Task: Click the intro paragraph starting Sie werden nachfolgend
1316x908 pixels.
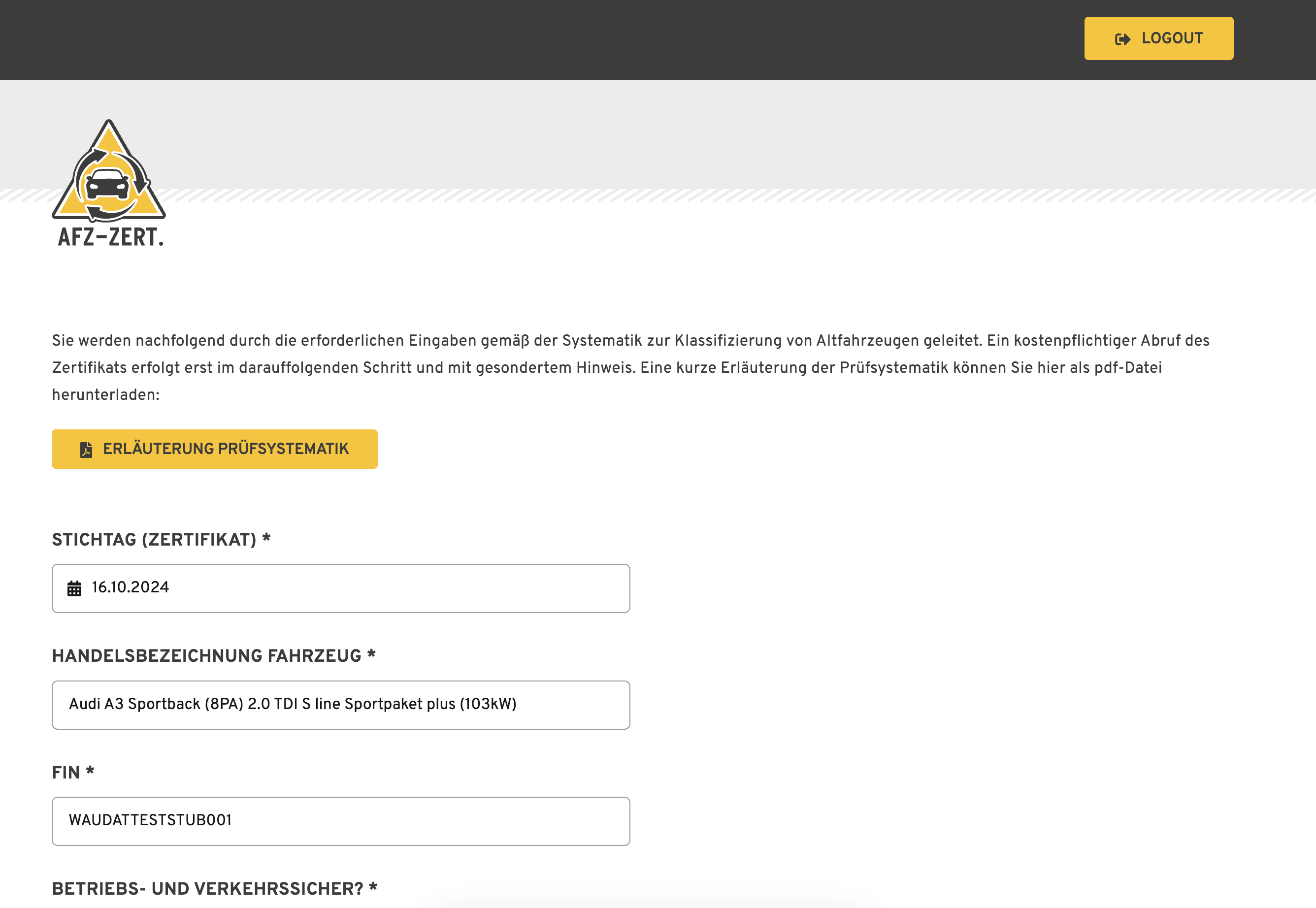Action: [630, 367]
